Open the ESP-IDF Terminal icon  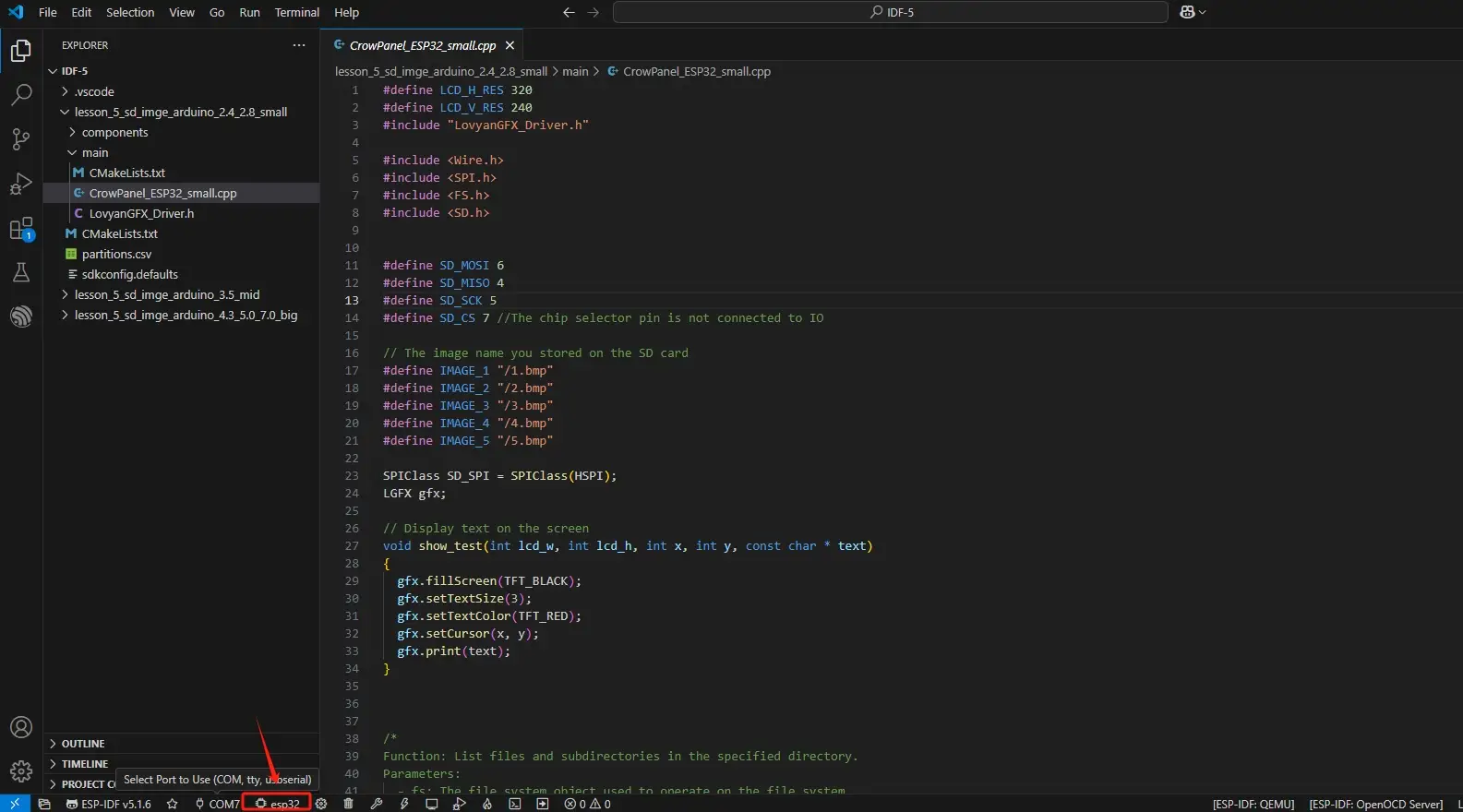click(x=515, y=804)
